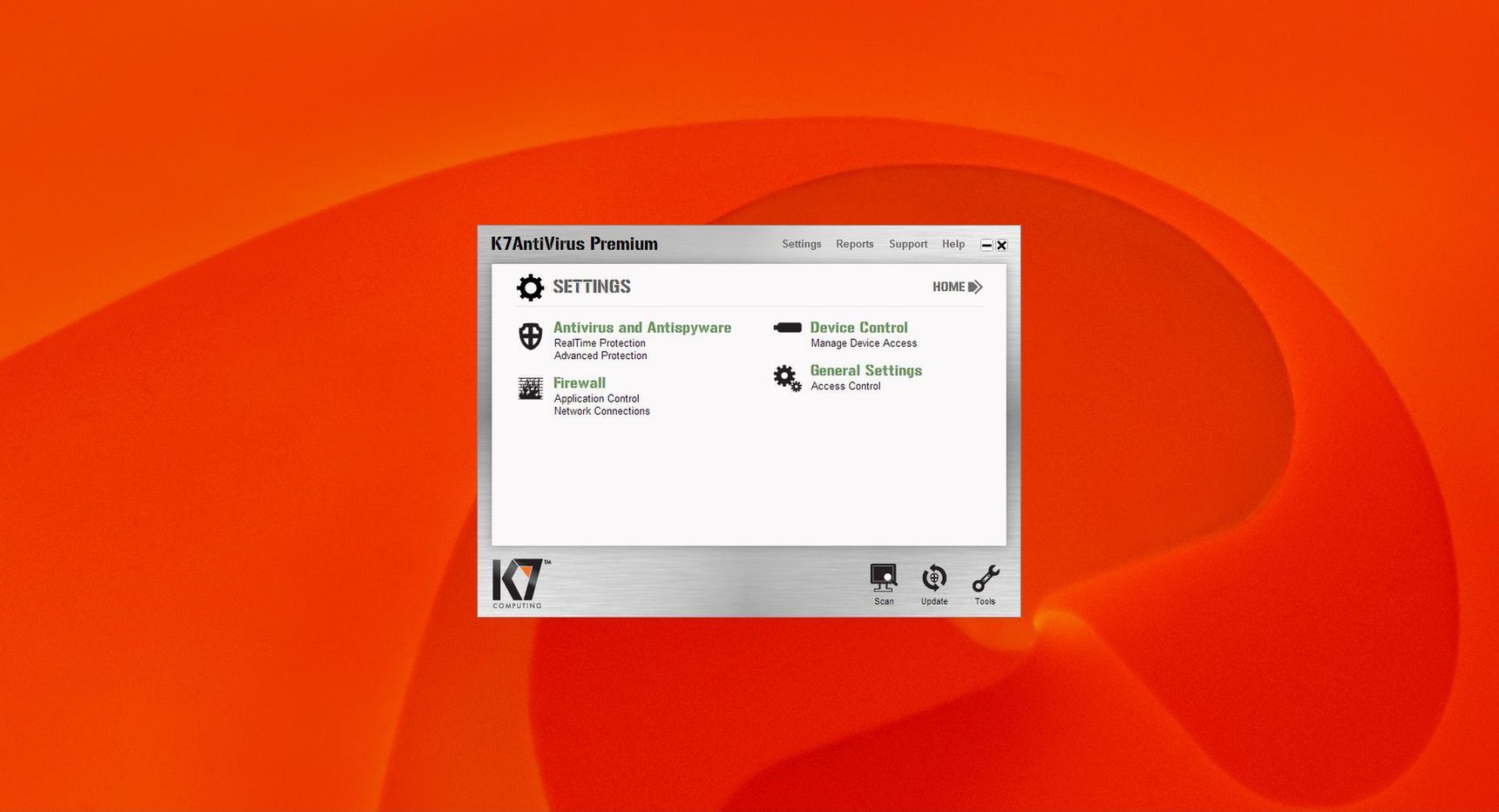Open RealTime Protection settings
The image size is (1499, 812).
(600, 343)
